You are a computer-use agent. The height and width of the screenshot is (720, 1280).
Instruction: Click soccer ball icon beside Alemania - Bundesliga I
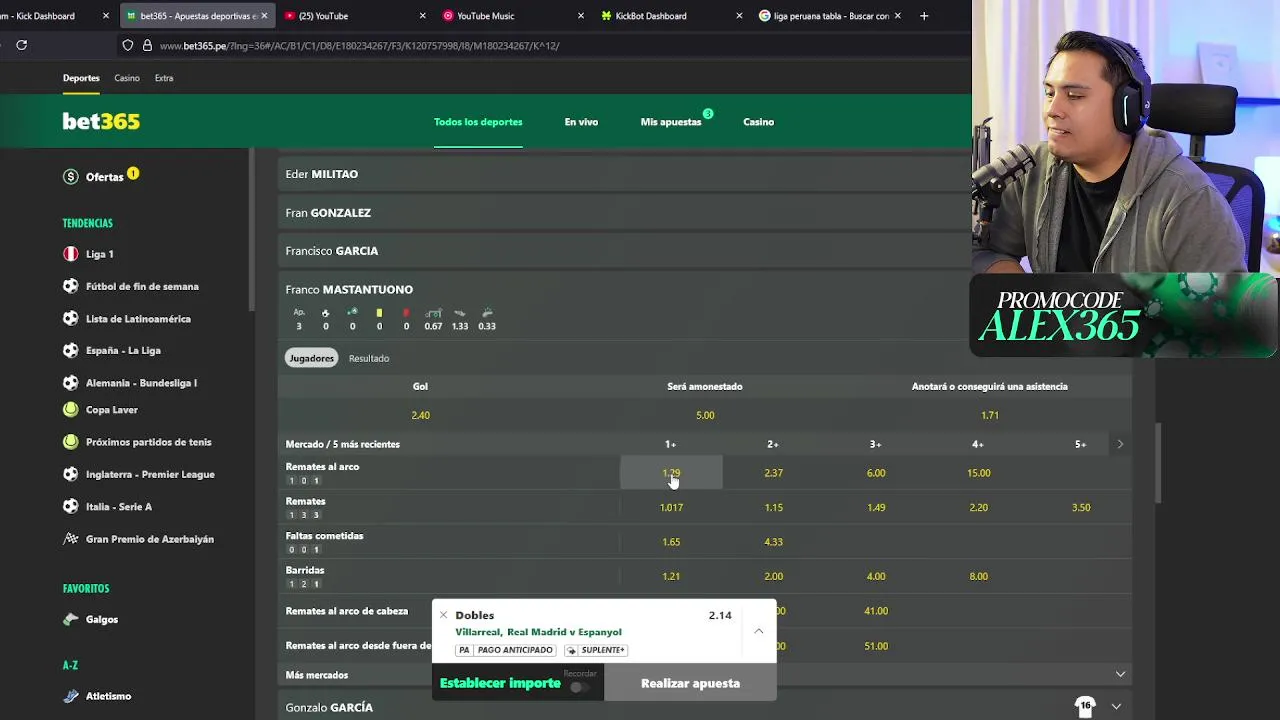(x=70, y=383)
